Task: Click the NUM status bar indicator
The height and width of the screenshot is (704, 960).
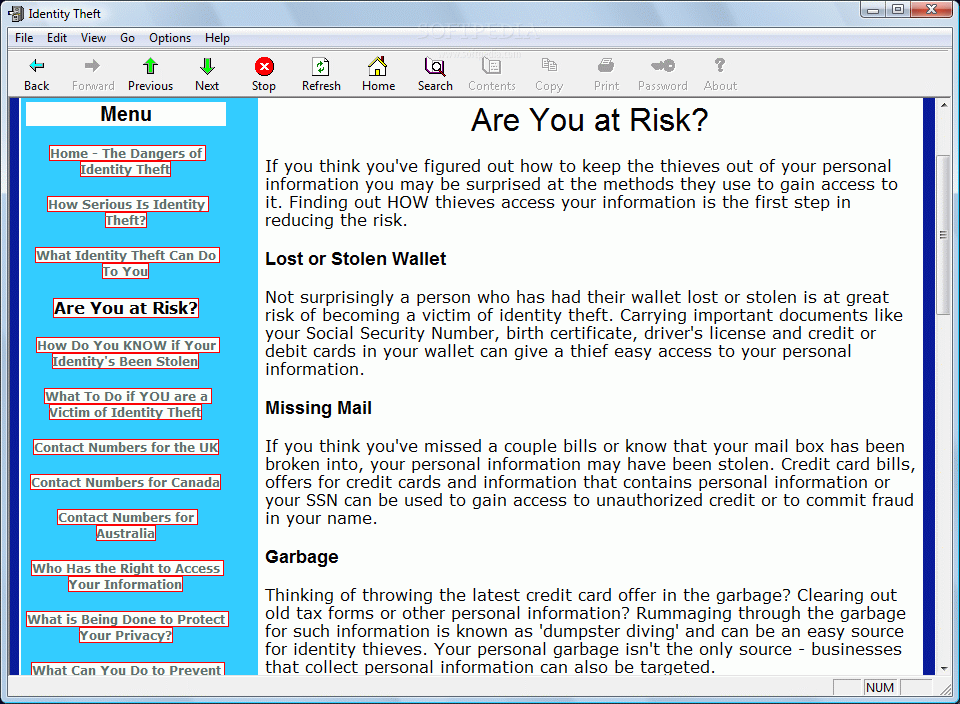Action: (880, 687)
